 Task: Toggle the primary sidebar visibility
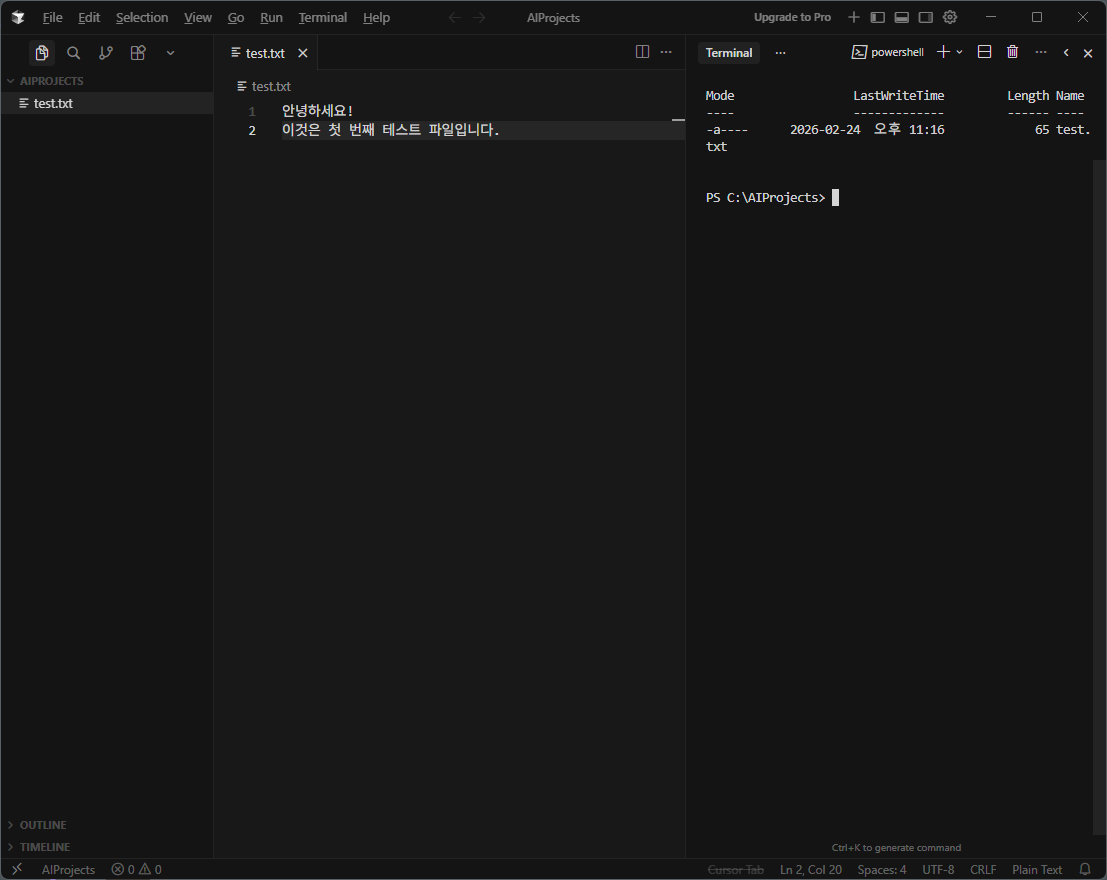877,17
